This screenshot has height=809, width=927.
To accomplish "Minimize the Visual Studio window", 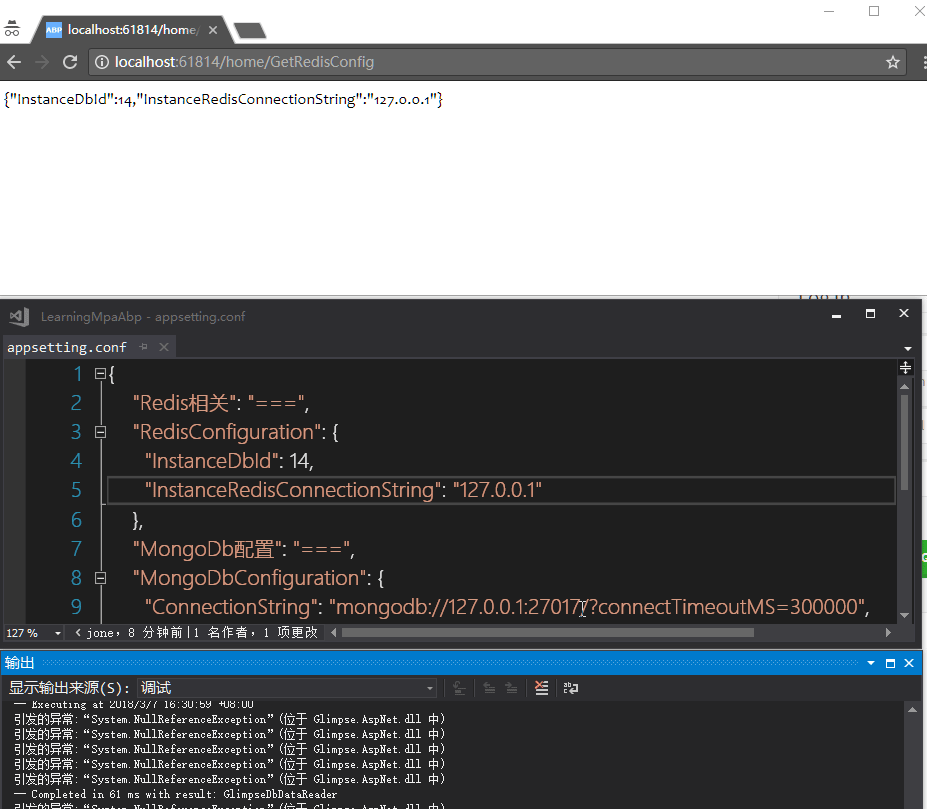I will (836, 315).
